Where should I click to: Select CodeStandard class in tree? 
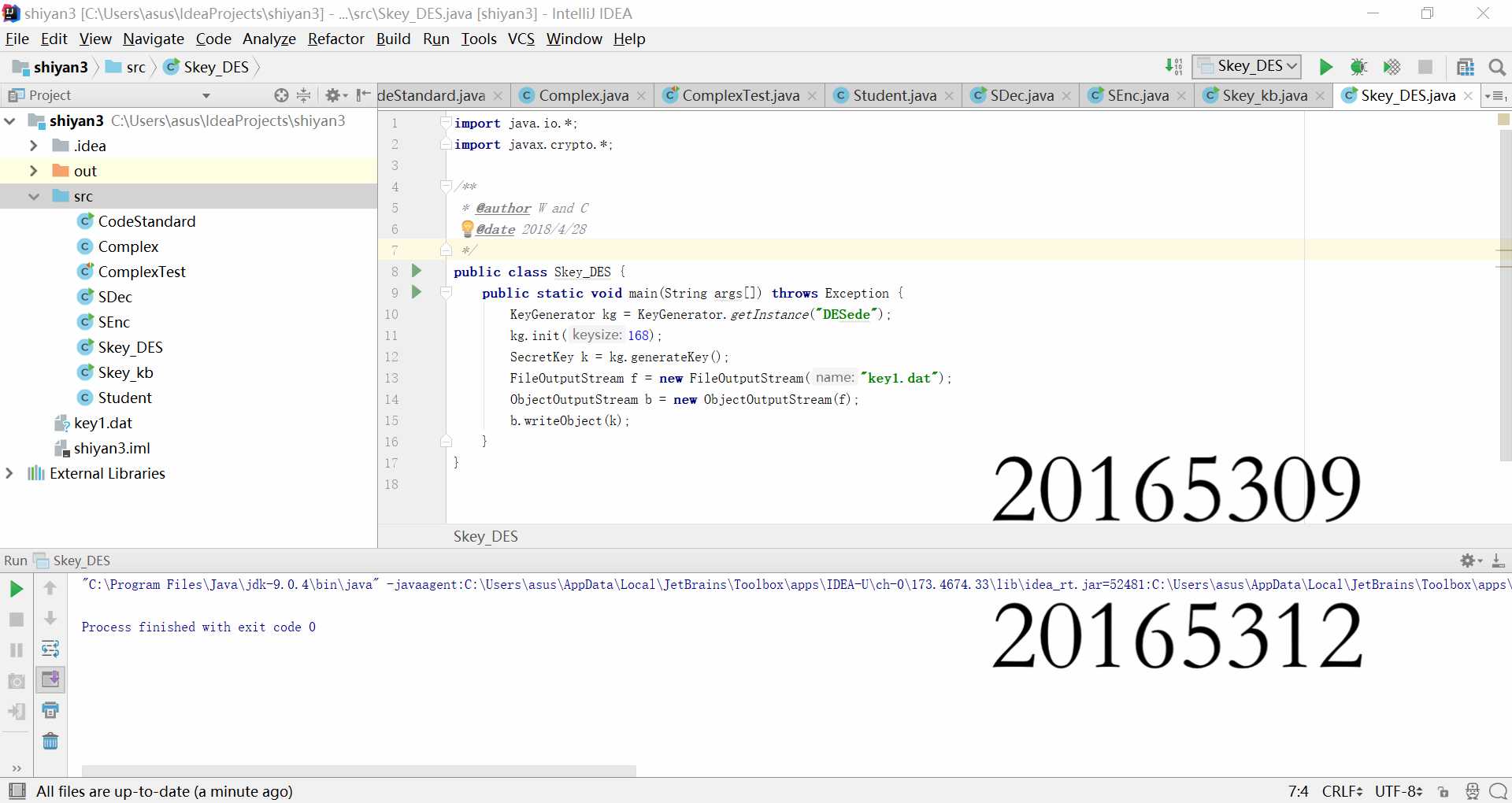[146, 221]
